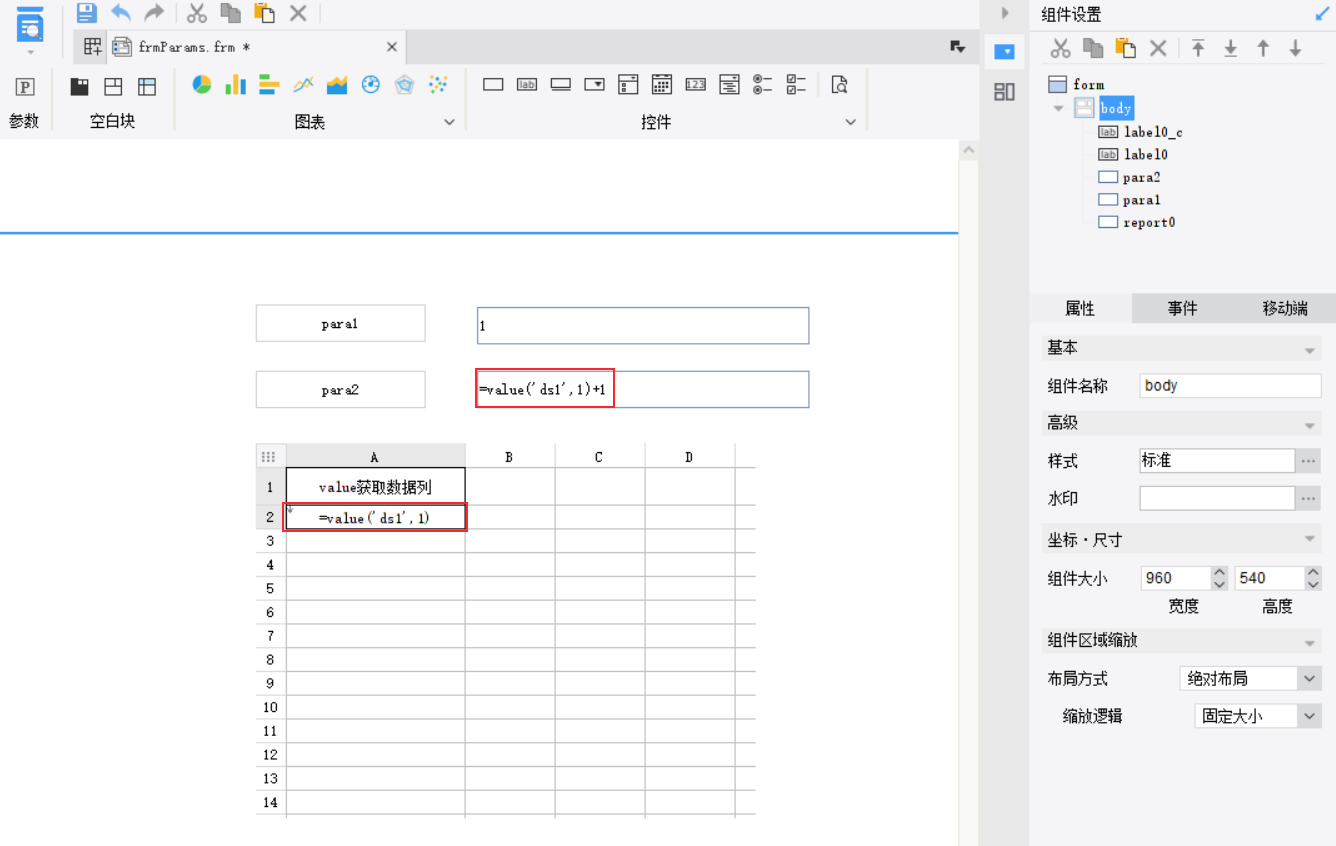Screen dimensions: 1336x846
Task: Expand the 控件 widget gallery
Action: 851,122
